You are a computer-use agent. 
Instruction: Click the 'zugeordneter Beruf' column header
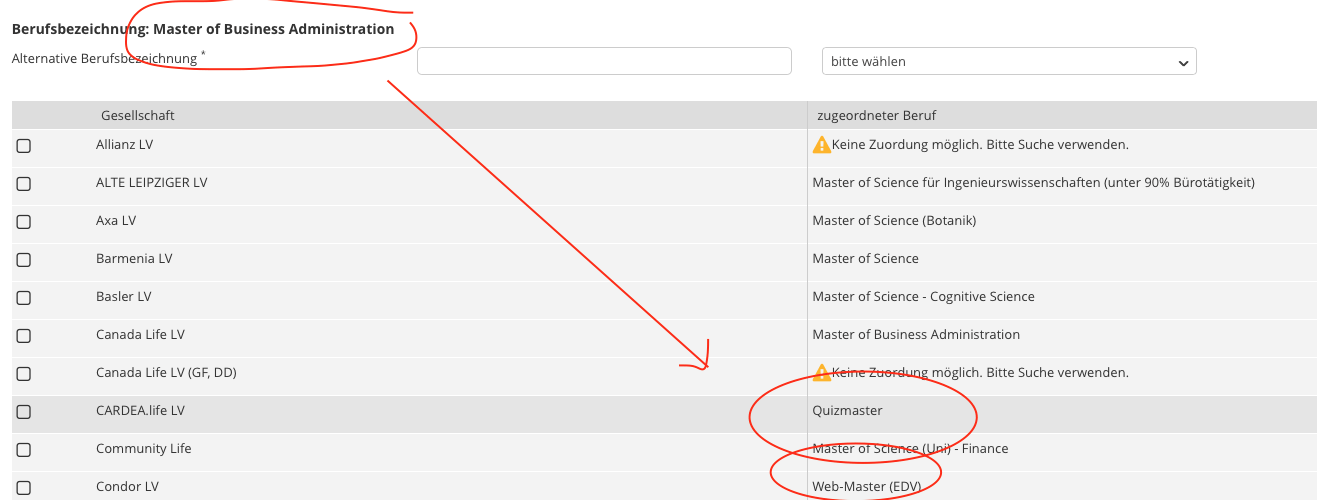point(876,116)
